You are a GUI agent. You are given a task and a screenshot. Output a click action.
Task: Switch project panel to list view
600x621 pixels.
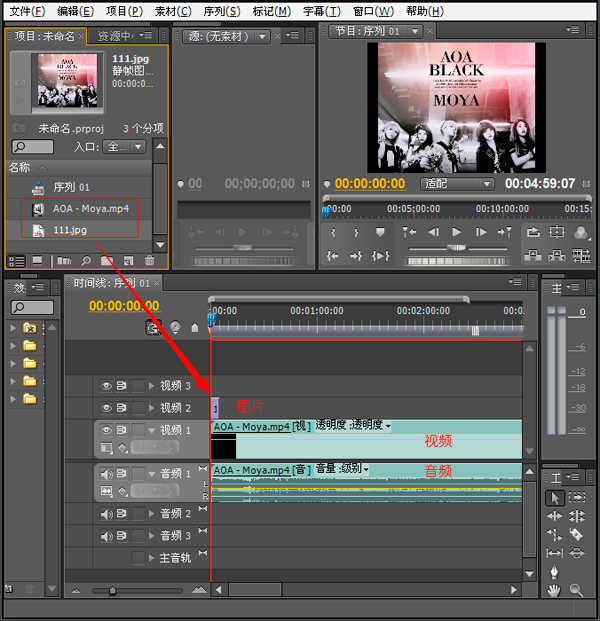click(17, 261)
